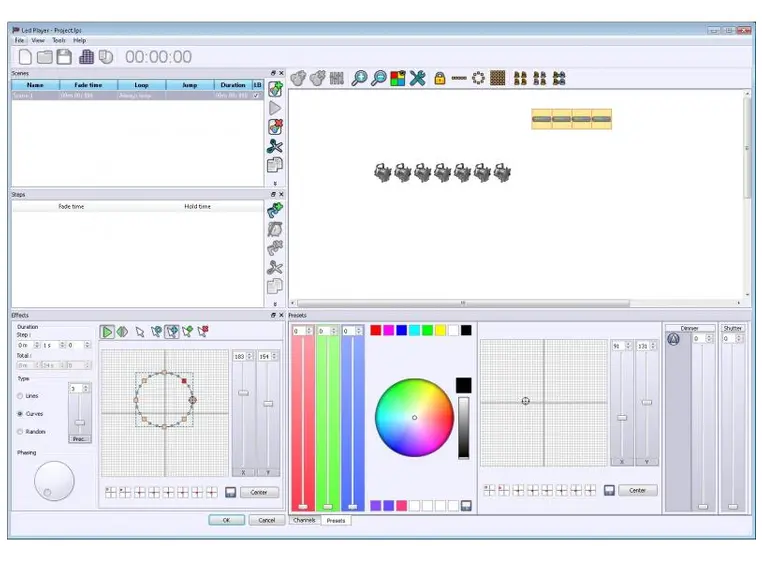Toggle the LB checkbox for Scene 1
Viewport: 762px width, 562px height.
(258, 96)
